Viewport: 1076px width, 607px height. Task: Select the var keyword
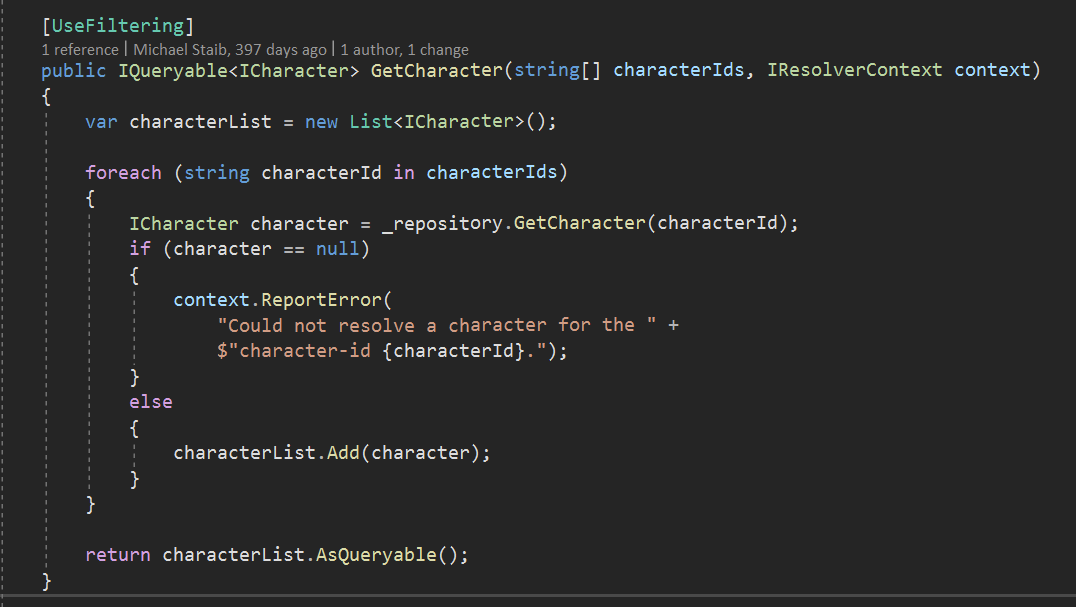point(99,121)
